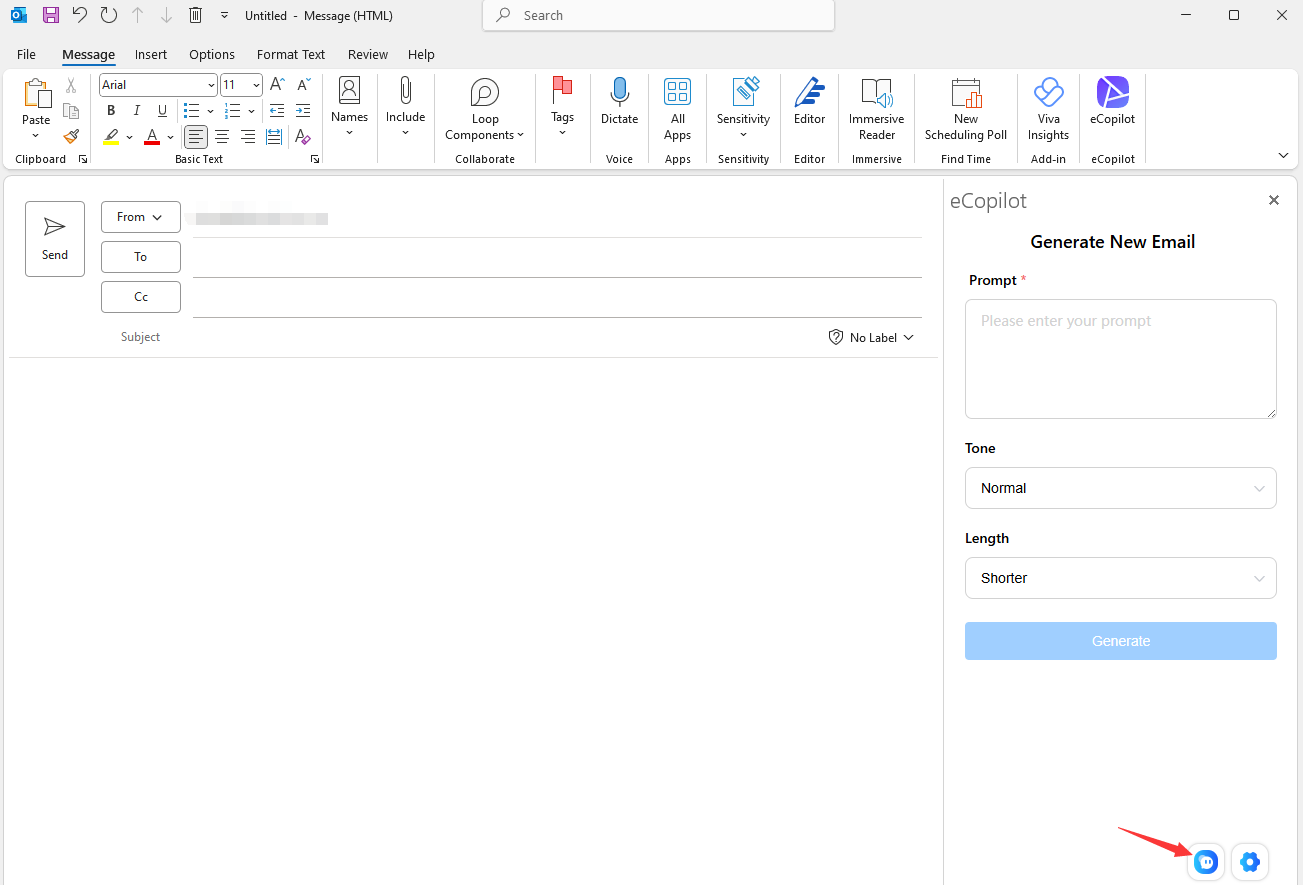
Task: Expand the Tone dropdown set to Normal
Action: pos(1120,488)
